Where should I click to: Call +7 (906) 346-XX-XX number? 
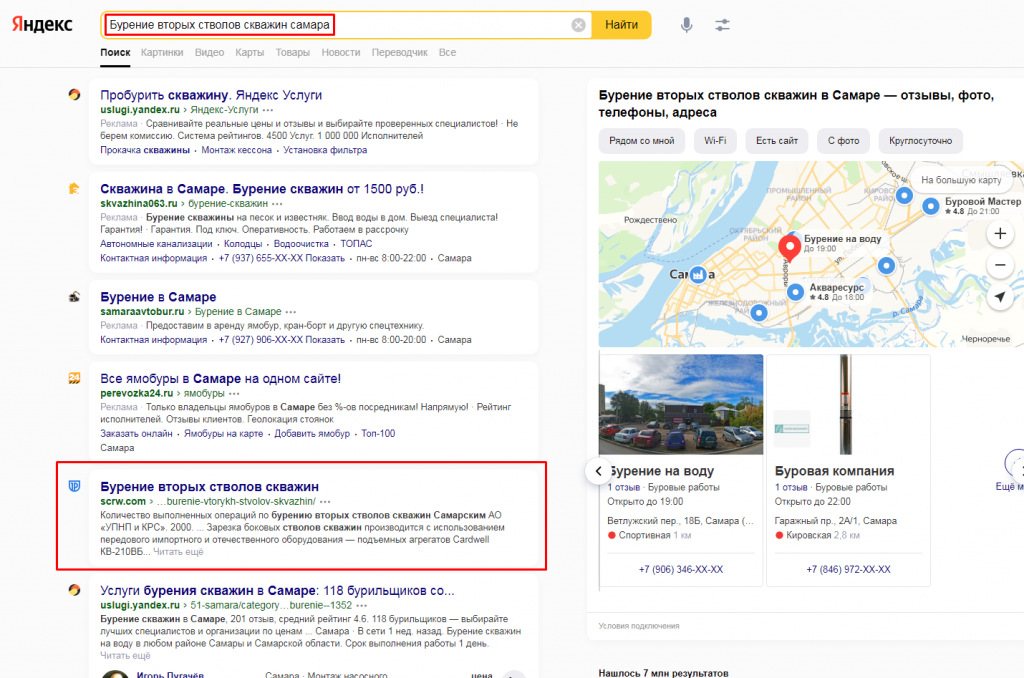coord(681,570)
